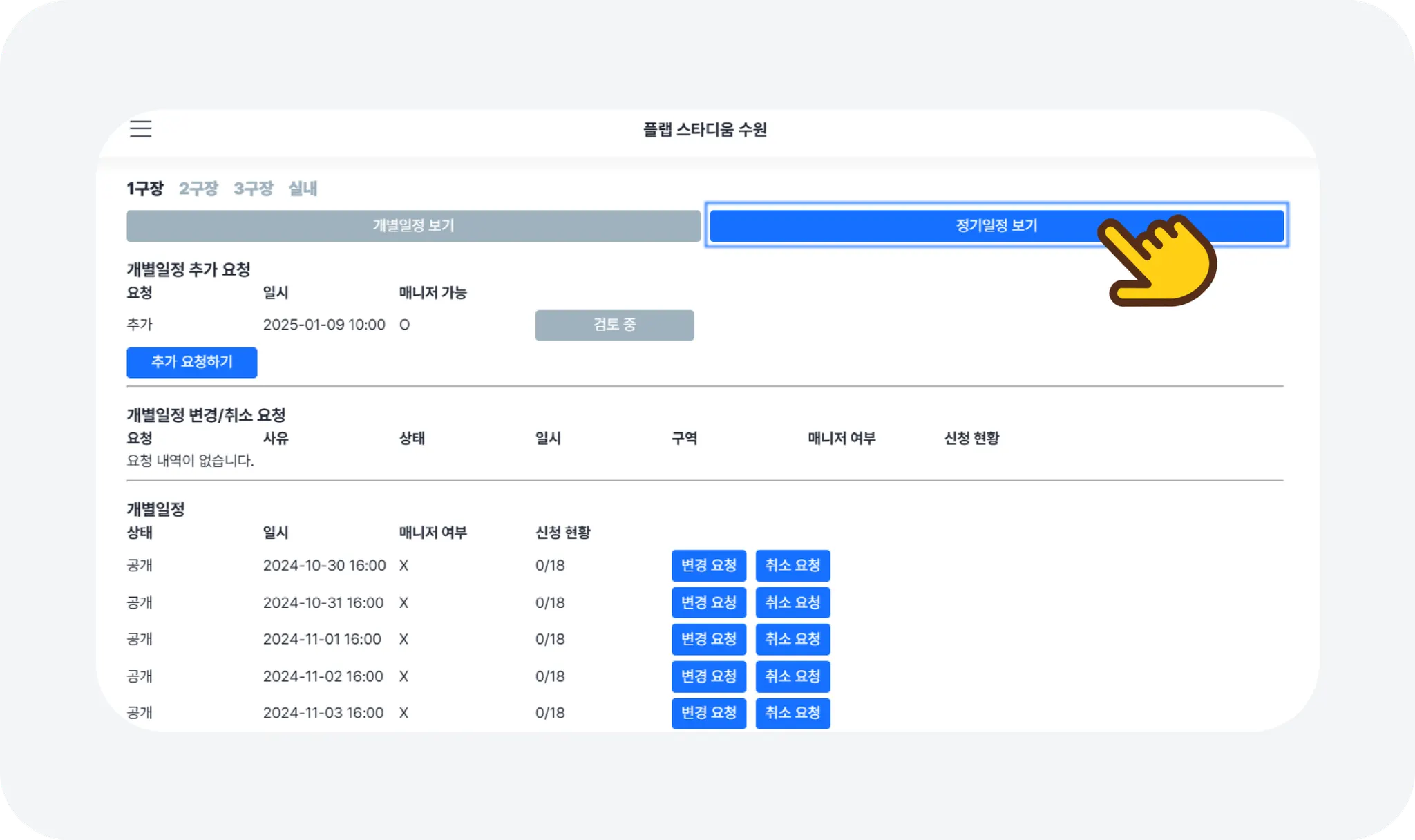
Task: Switch to the 1구장 tab
Action: (145, 189)
